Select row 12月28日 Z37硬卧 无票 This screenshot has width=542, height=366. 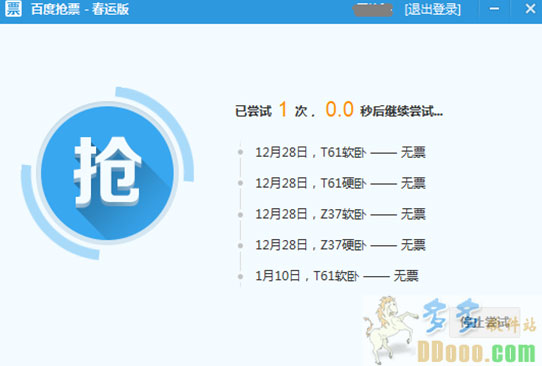click(x=340, y=245)
